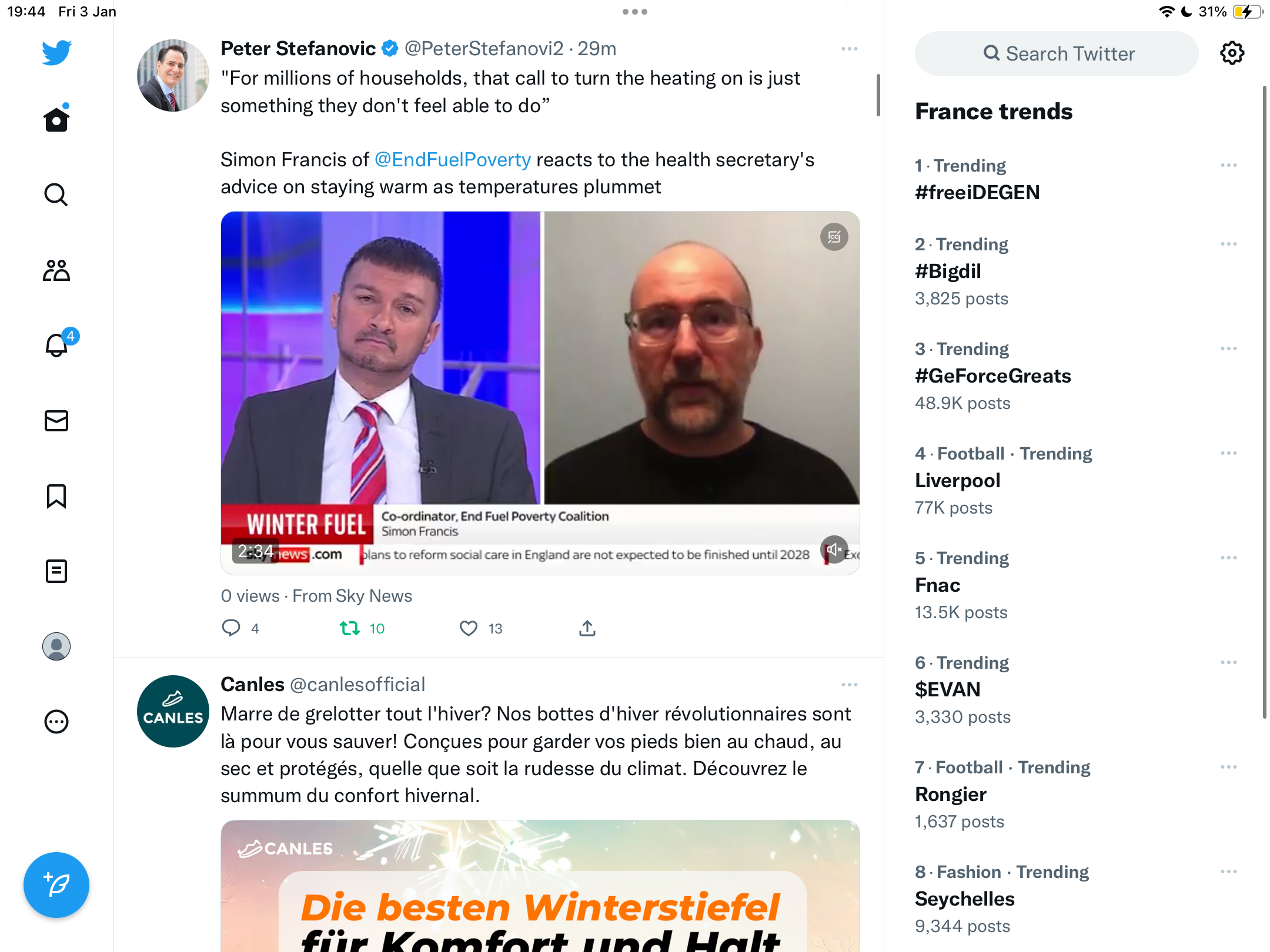Open Messages envelope icon
Screen dimensions: 1270x952
coord(56,421)
